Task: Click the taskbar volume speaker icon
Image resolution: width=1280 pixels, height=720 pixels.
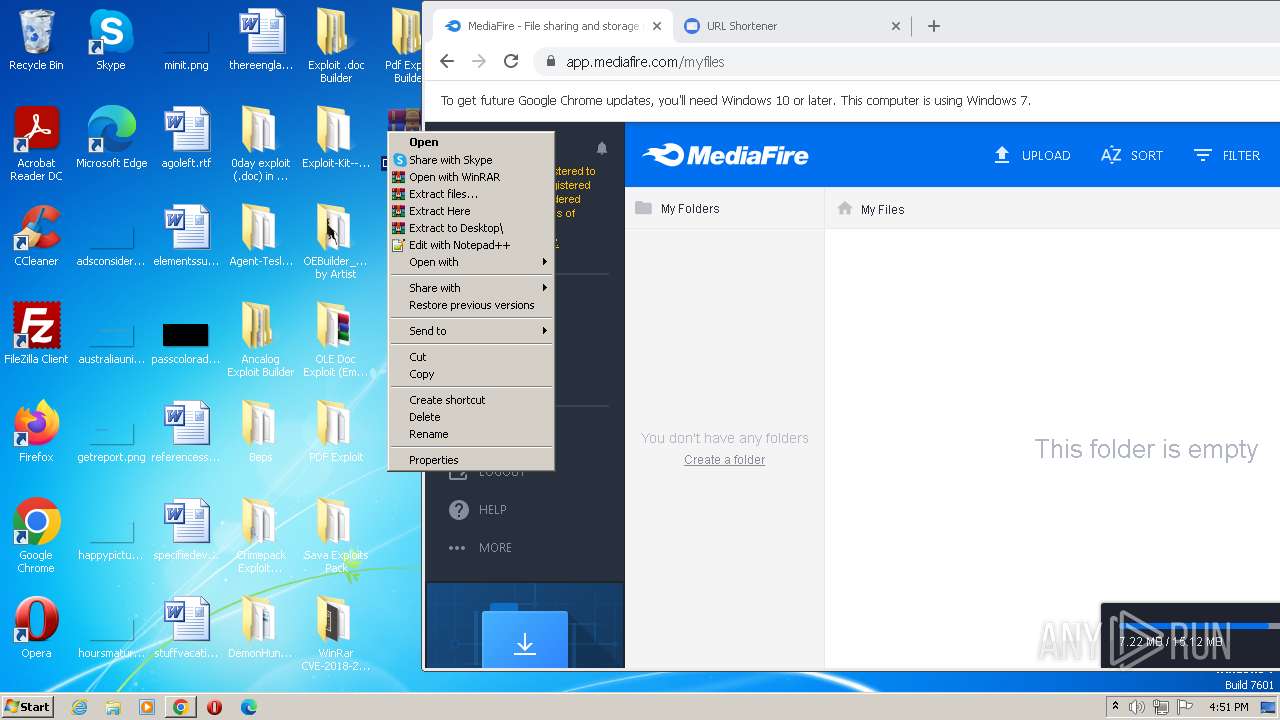Action: pyautogui.click(x=1137, y=707)
